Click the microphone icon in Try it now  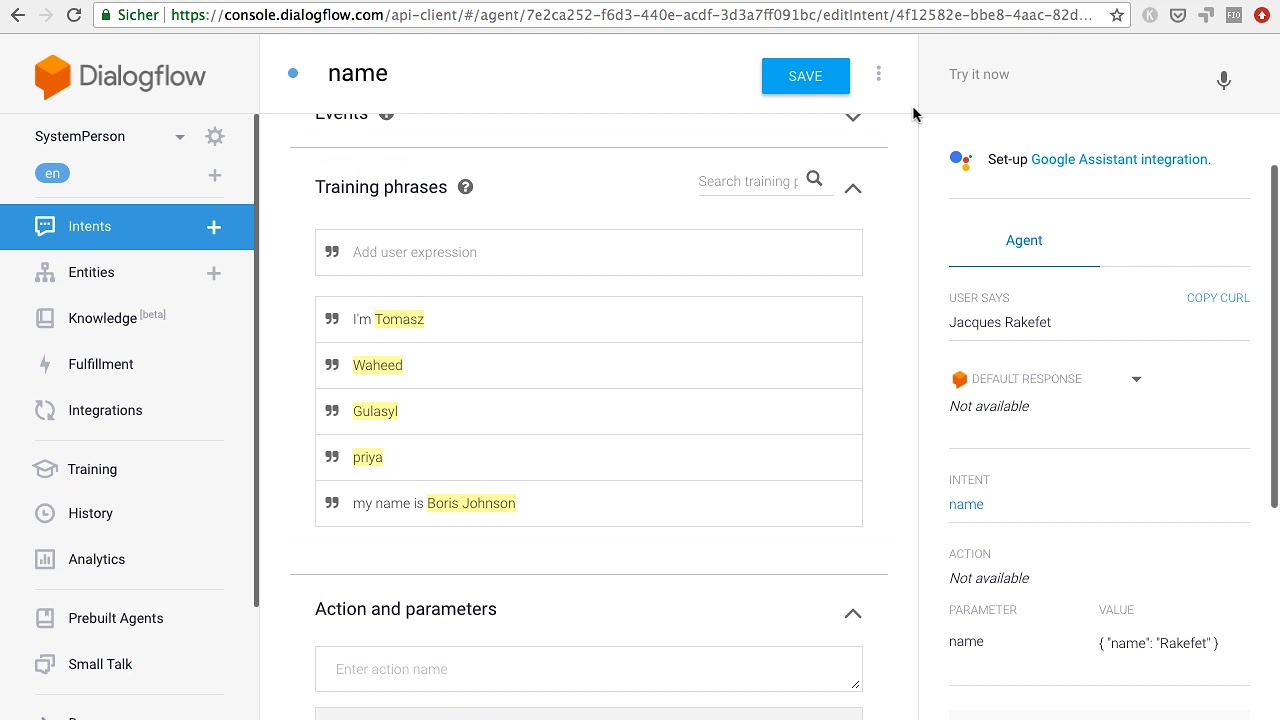(1223, 80)
